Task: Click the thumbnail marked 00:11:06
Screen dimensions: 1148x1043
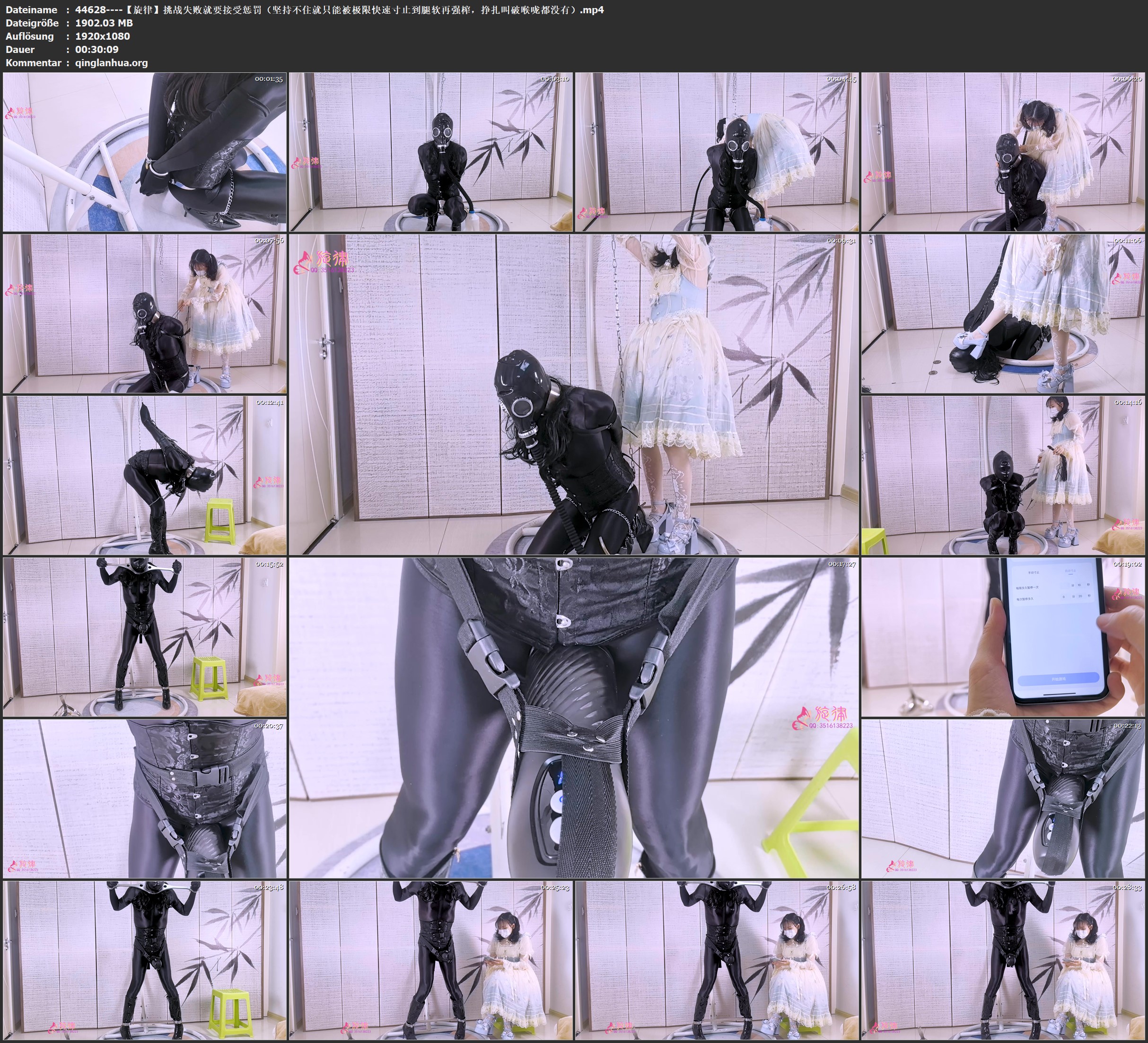Action: [x=1003, y=313]
